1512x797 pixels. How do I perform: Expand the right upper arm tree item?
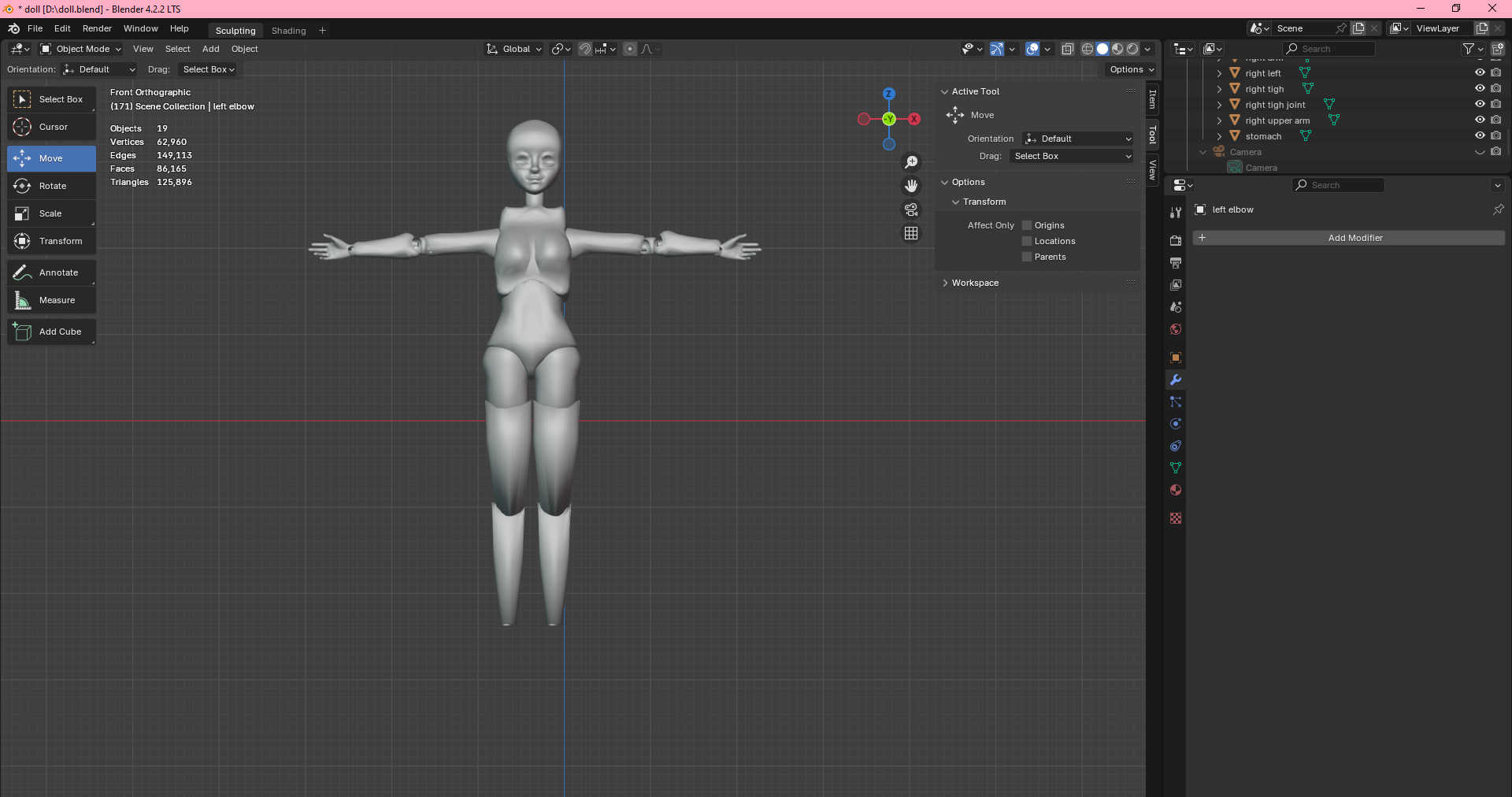[1219, 120]
